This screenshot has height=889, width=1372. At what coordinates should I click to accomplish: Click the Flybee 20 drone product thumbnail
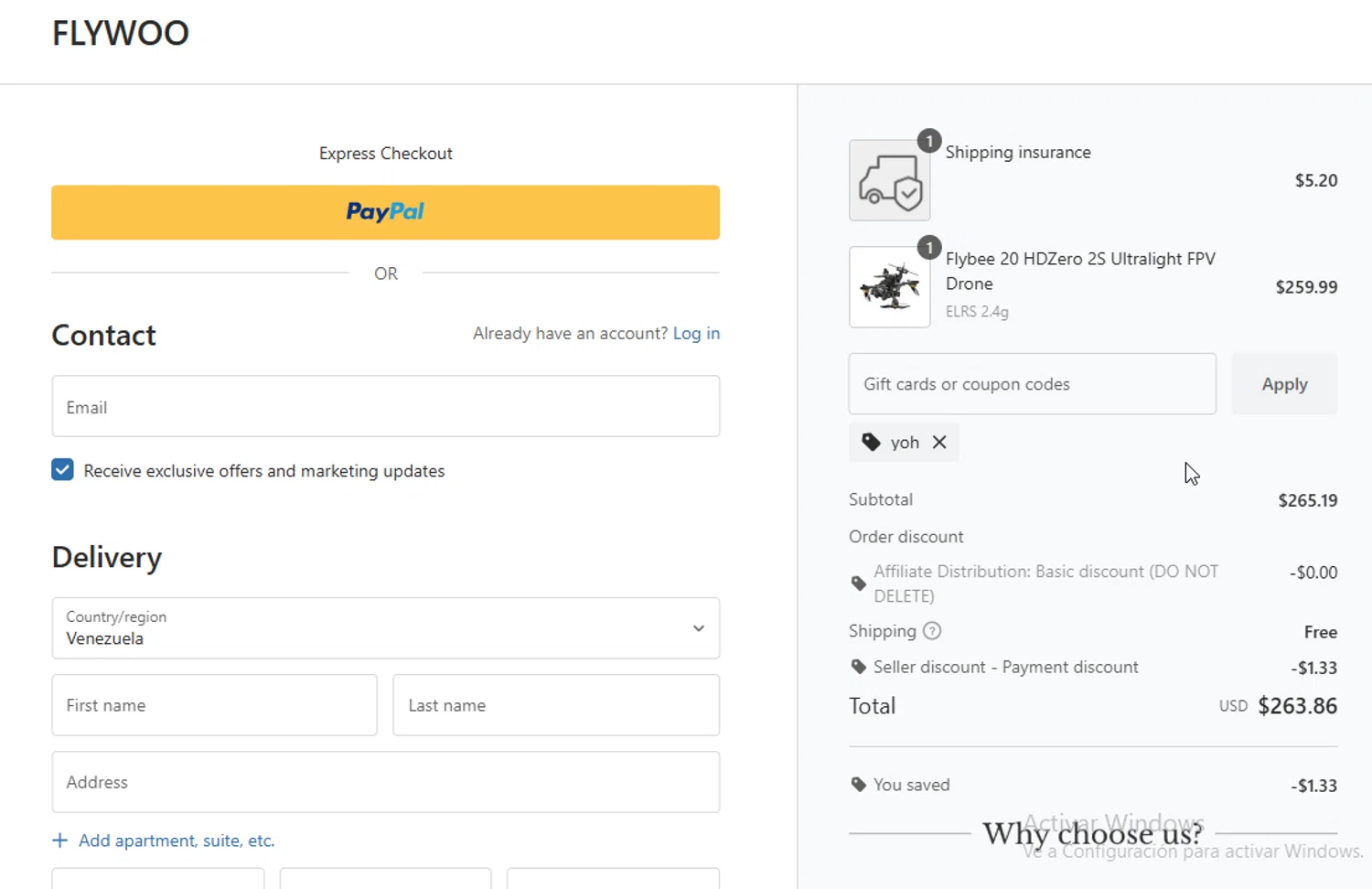(x=889, y=287)
